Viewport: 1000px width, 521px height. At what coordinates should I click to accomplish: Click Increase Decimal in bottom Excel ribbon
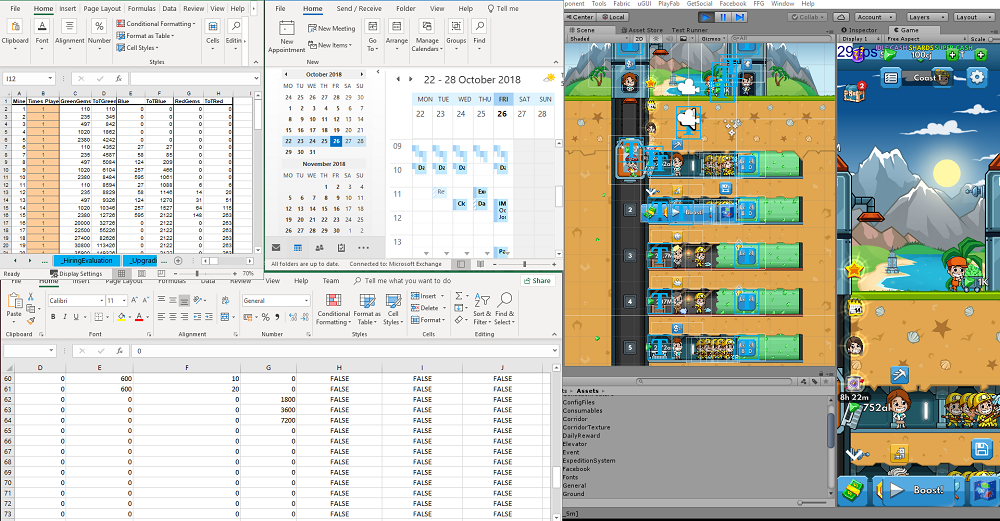coord(293,317)
